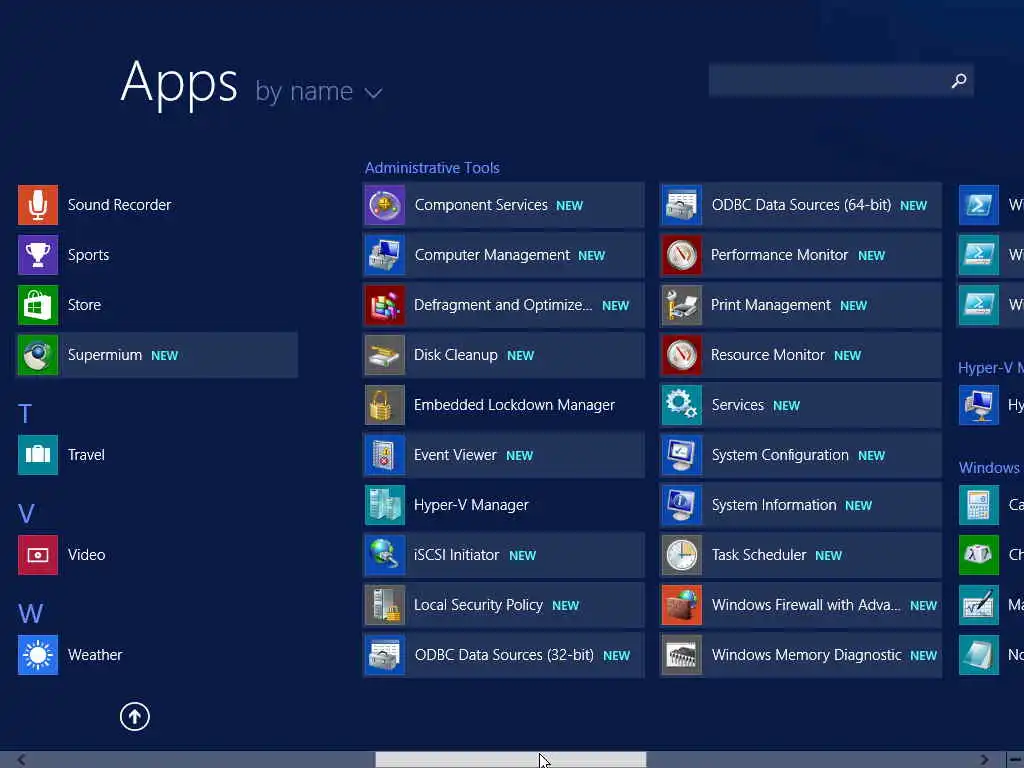This screenshot has height=768, width=1024.
Task: Click the 'Travel' label text
Action: pos(86,455)
